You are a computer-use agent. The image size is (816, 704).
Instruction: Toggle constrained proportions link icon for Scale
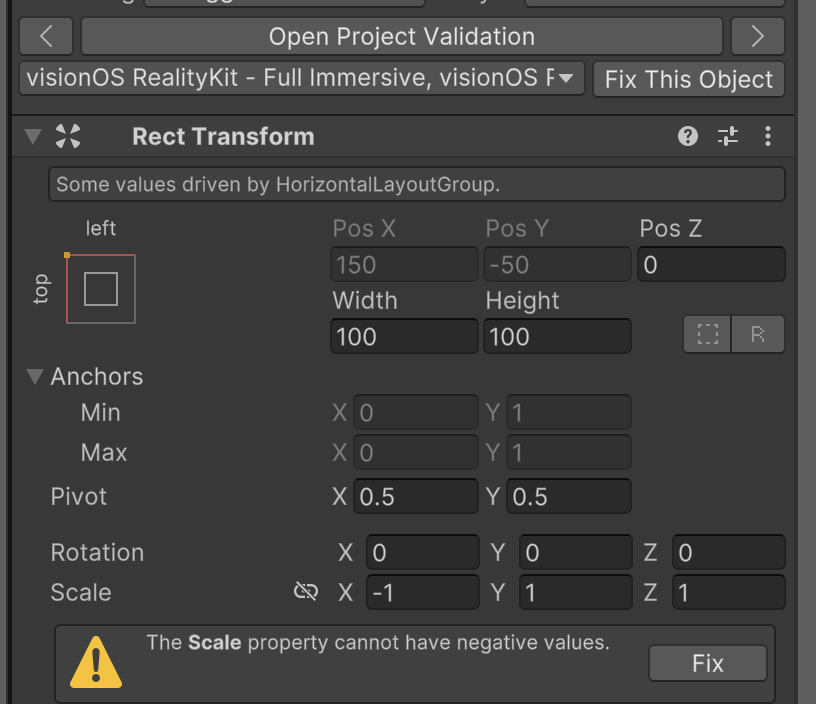coord(306,592)
